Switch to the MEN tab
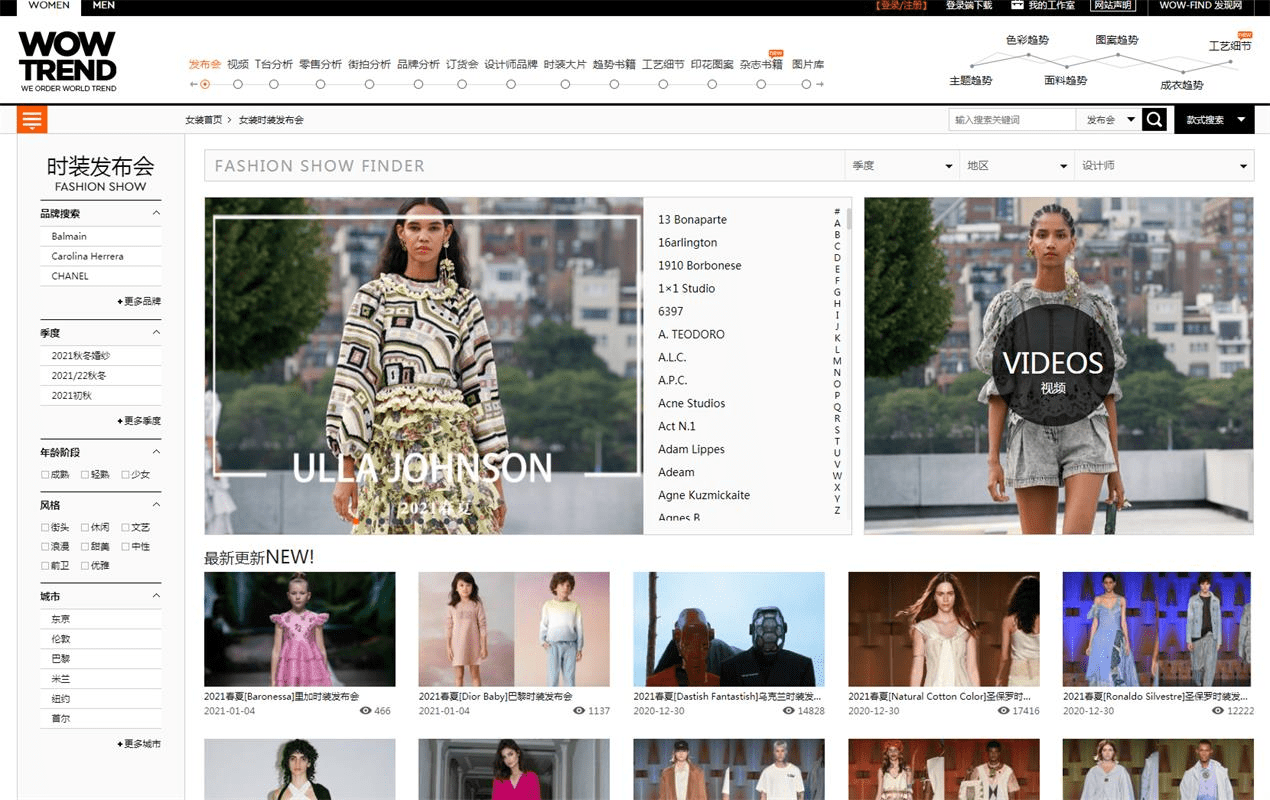1270x800 pixels. click(x=103, y=6)
